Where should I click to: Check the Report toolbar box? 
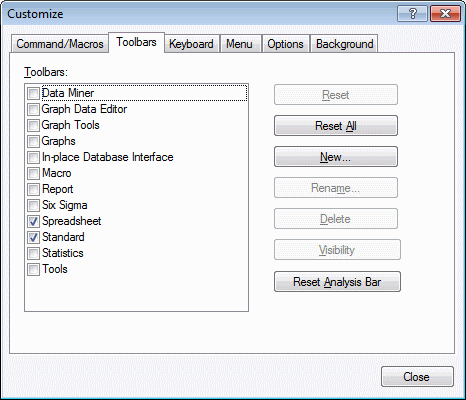click(33, 189)
